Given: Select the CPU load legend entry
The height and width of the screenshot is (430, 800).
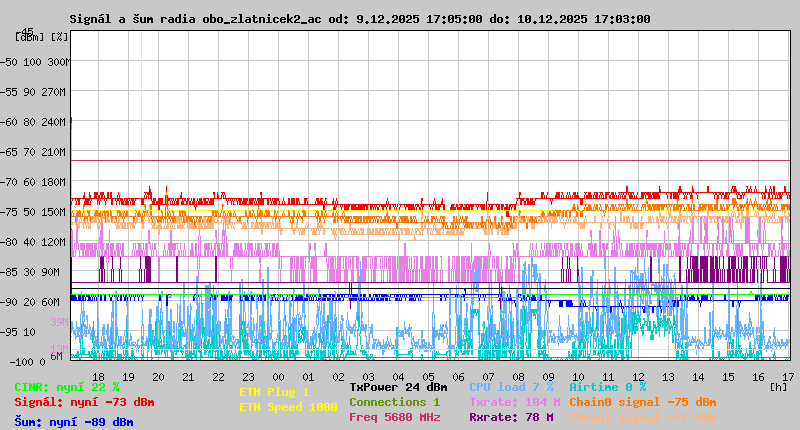Looking at the screenshot, I should 510,387.
